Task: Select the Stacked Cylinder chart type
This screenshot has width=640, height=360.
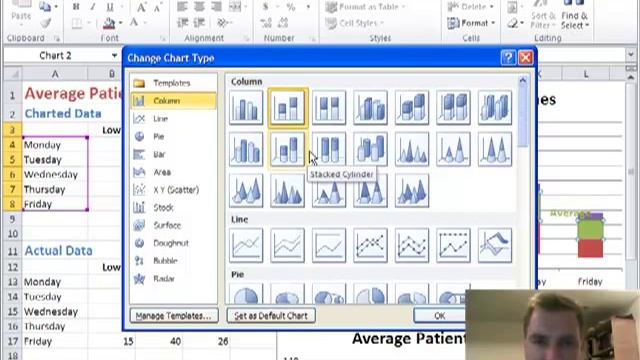Action: point(287,149)
